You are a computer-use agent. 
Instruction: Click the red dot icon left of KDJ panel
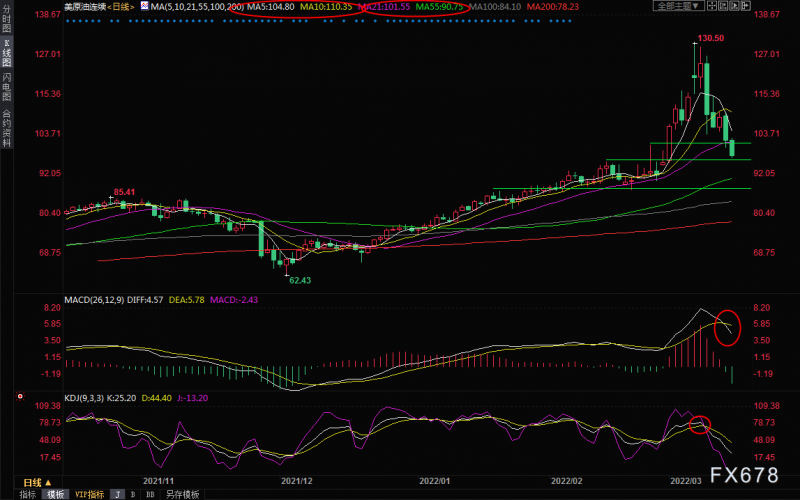pyautogui.click(x=20, y=397)
